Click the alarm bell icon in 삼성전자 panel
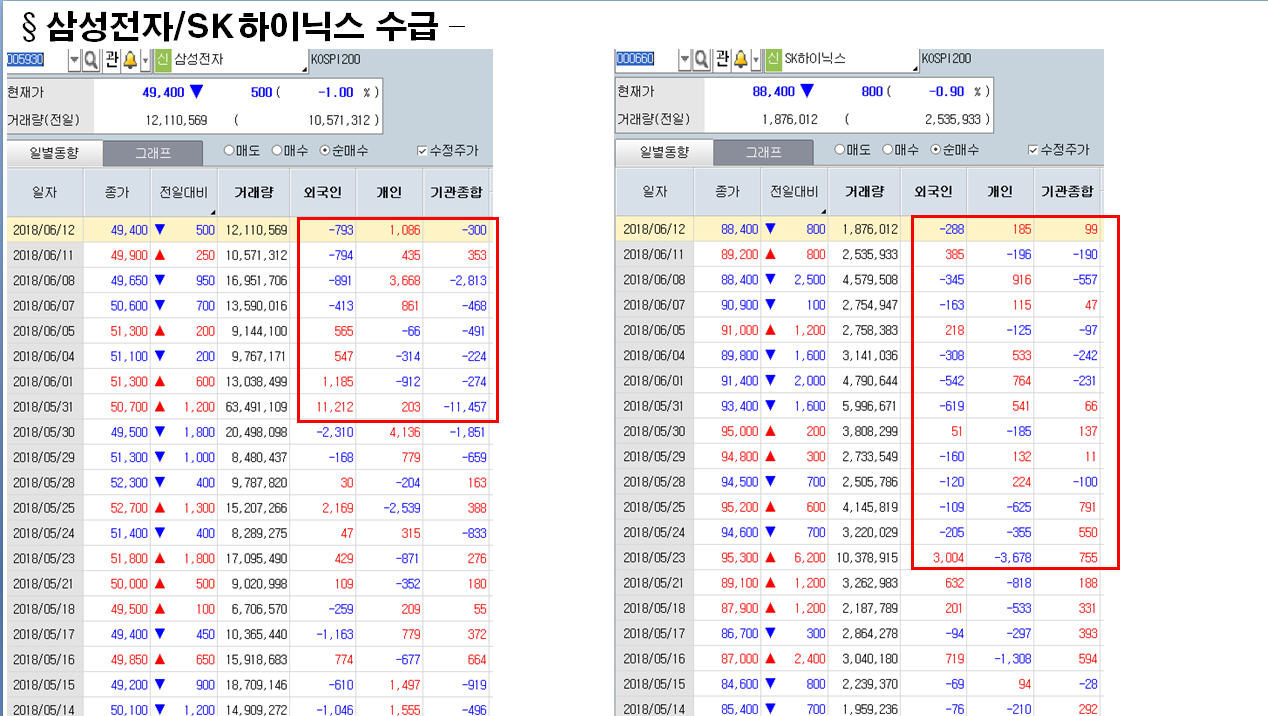 (x=129, y=60)
